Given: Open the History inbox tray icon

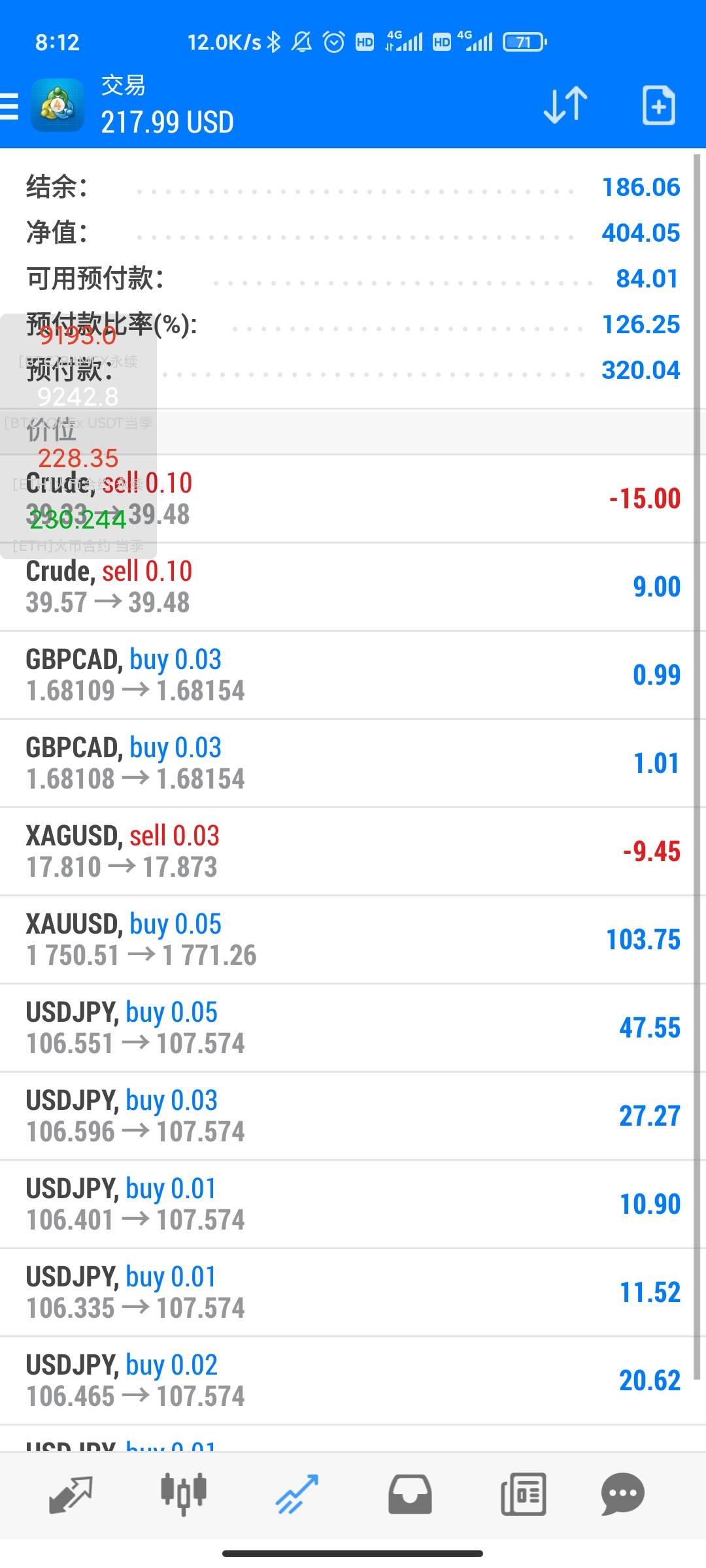Looking at the screenshot, I should click(x=410, y=1494).
